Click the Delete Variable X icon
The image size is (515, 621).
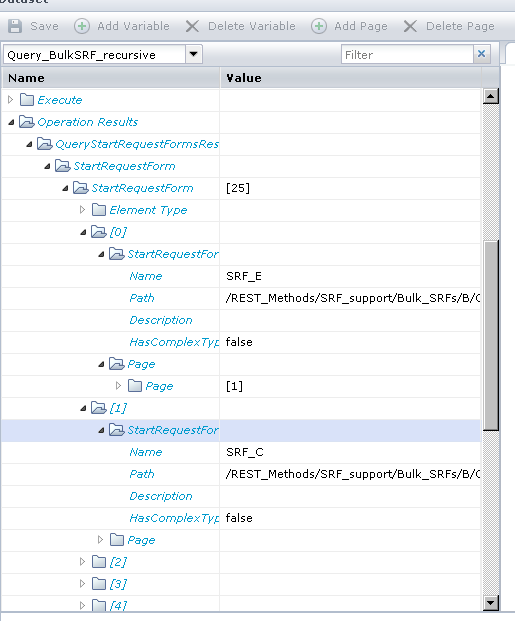pos(192,26)
